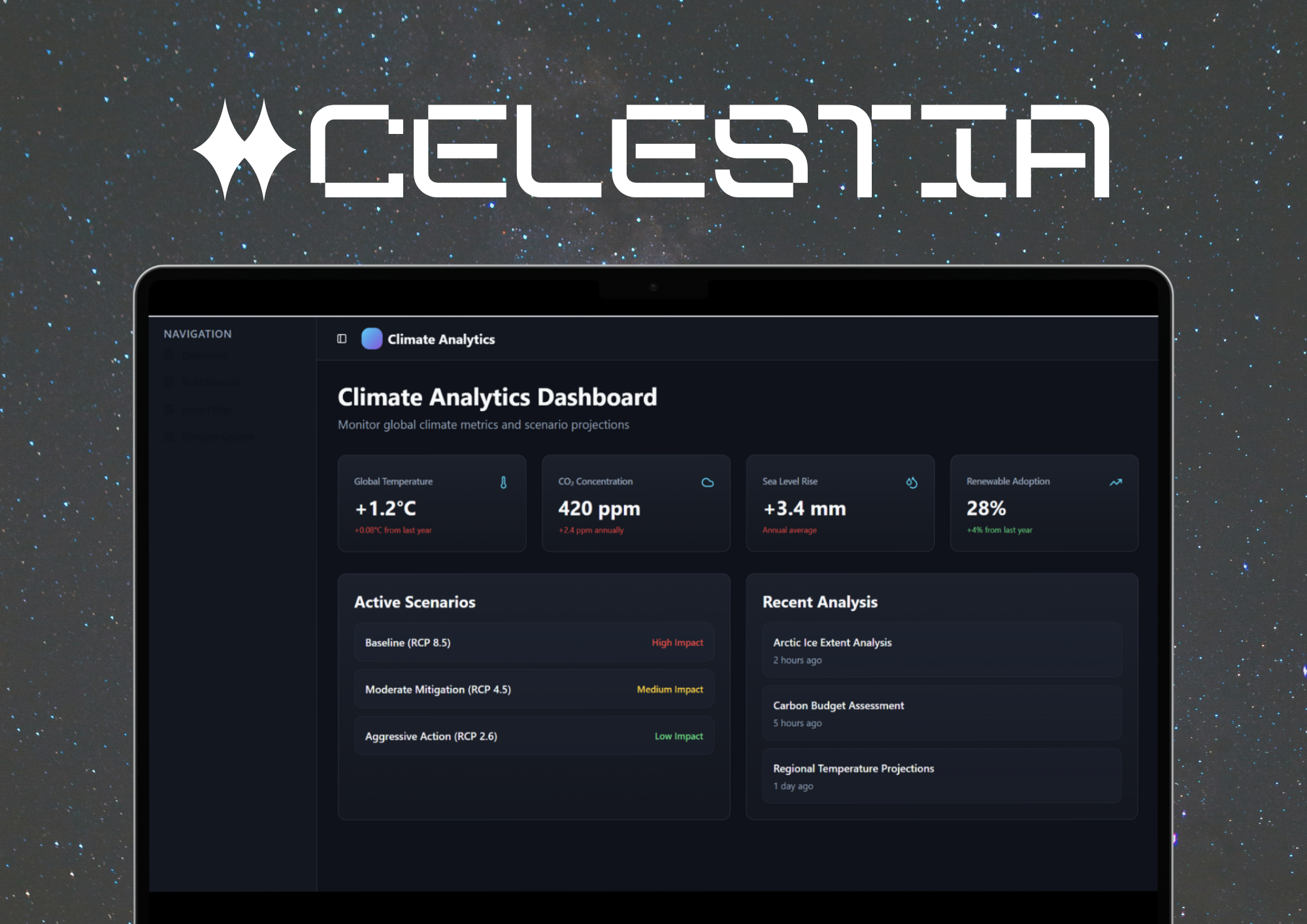Click thermometer icon on Global Temperature card

pos(503,482)
